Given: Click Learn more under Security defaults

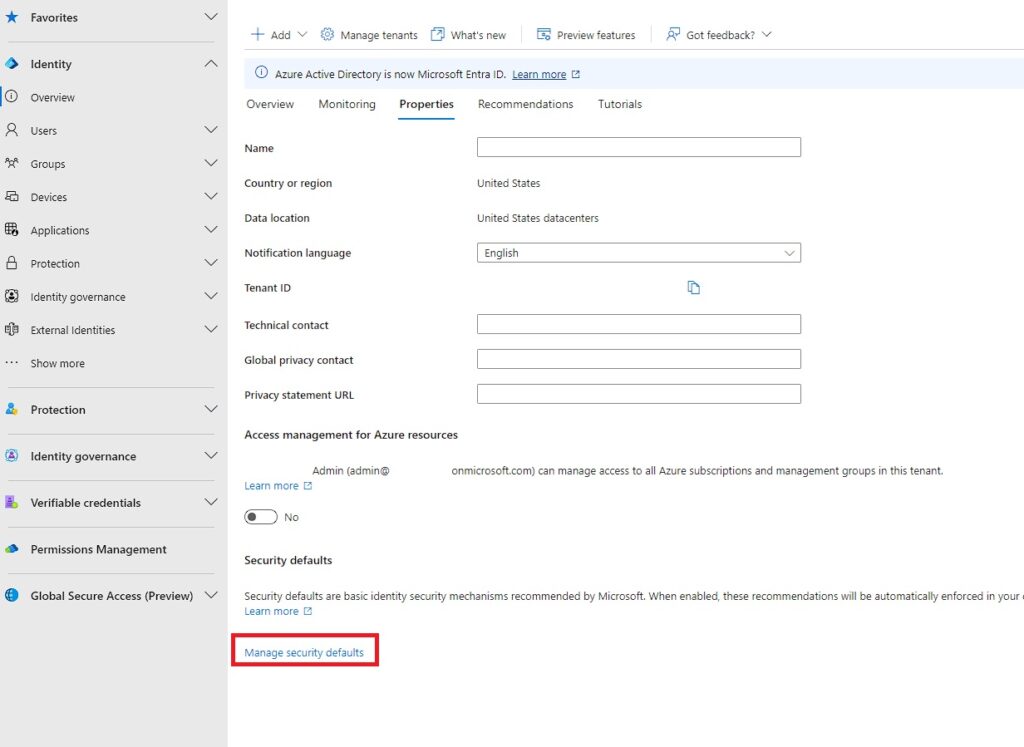Looking at the screenshot, I should (x=271, y=611).
